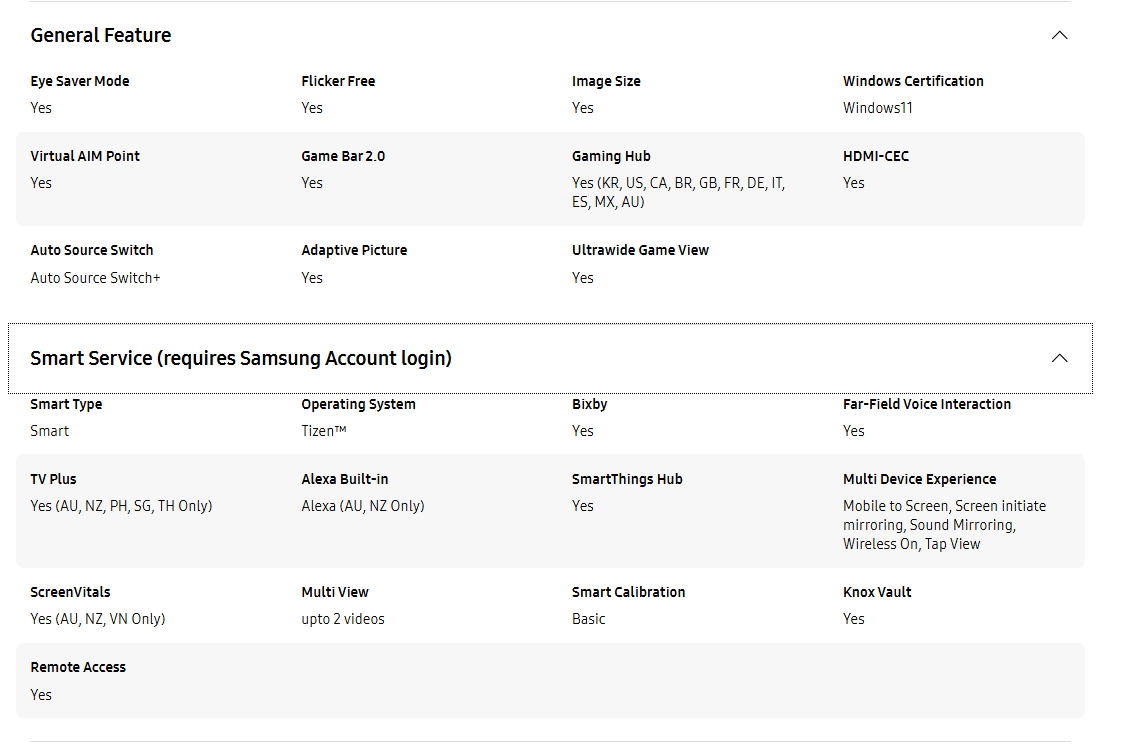The width and height of the screenshot is (1128, 744).
Task: Select the Alexa Built-in label
Action: pyautogui.click(x=345, y=479)
